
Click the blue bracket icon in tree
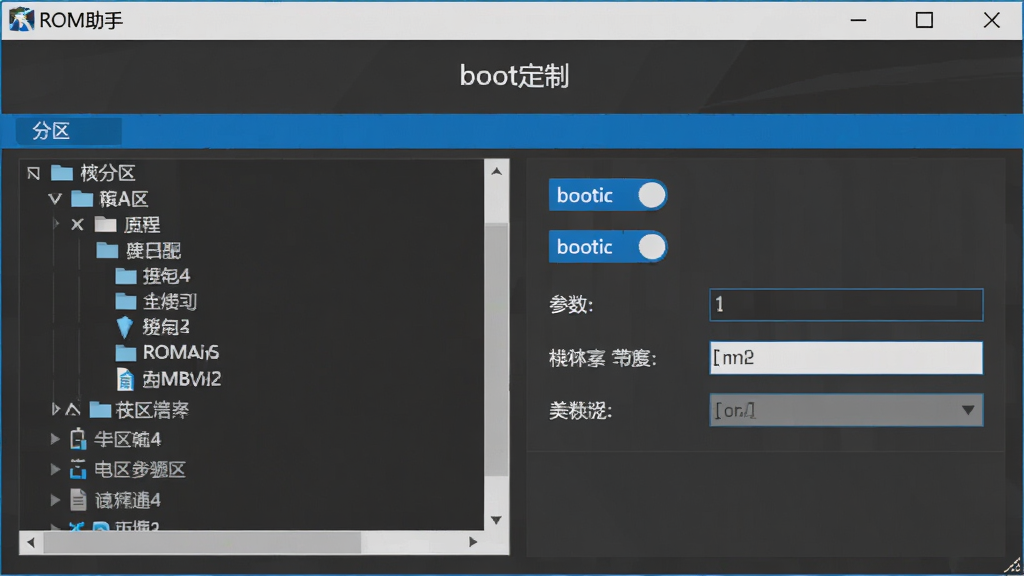(x=78, y=469)
